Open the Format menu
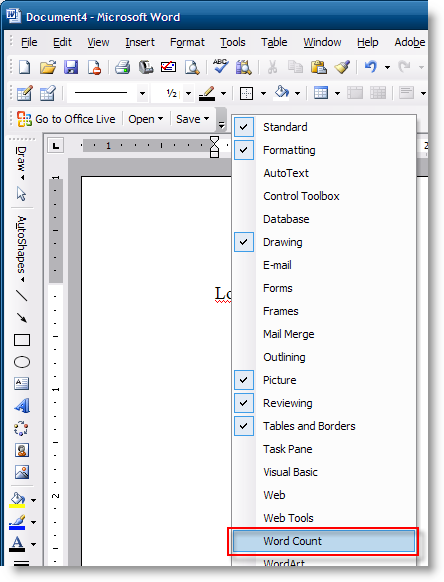444x582 pixels. coord(187,42)
